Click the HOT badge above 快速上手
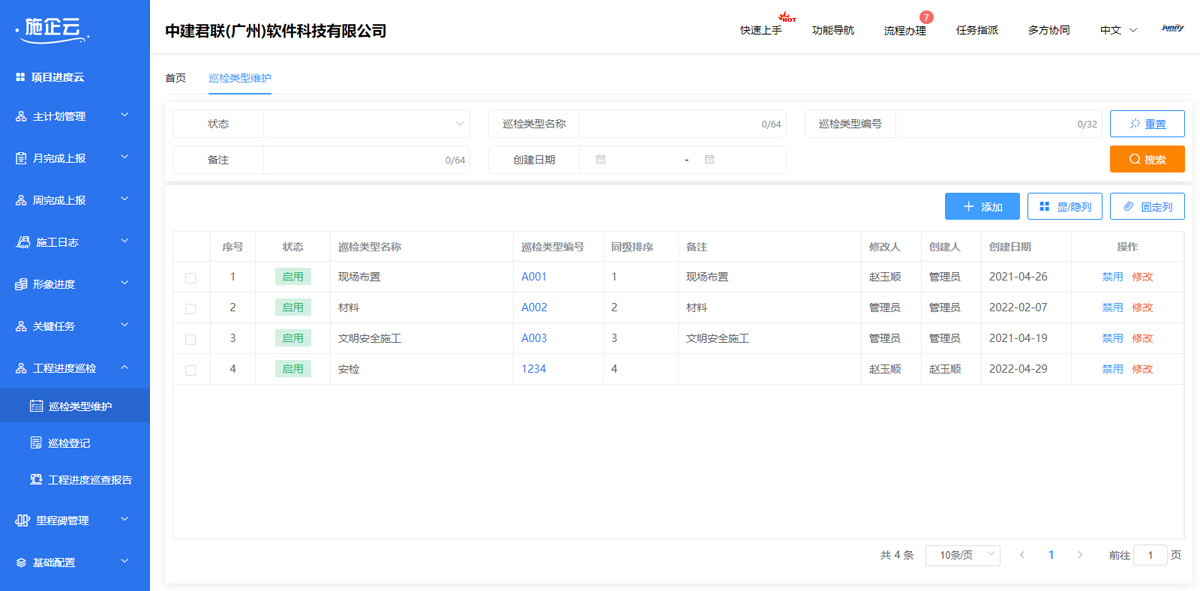Viewport: 1200px width, 591px height. (787, 17)
